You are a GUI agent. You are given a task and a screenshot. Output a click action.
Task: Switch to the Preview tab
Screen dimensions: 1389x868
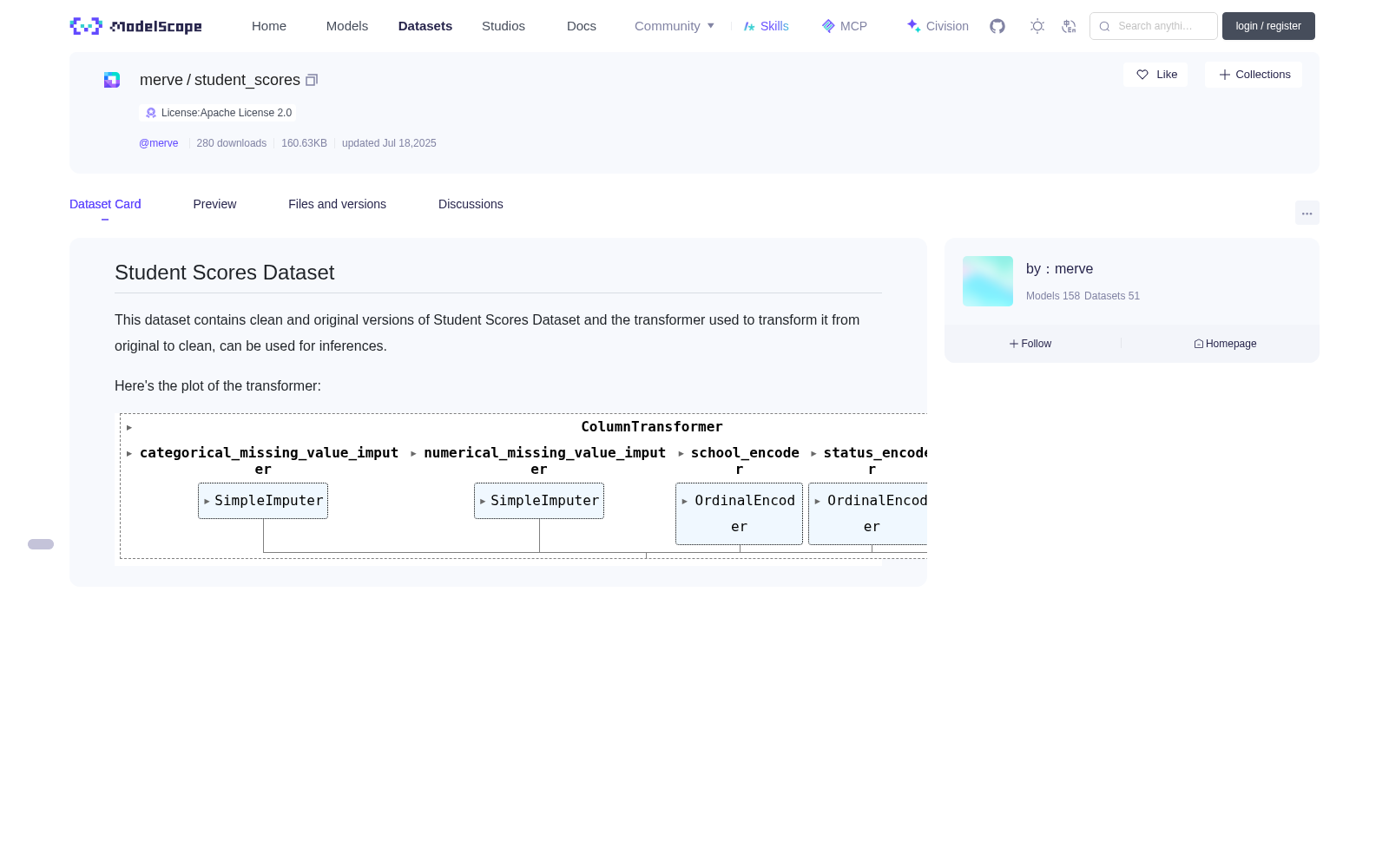point(214,204)
